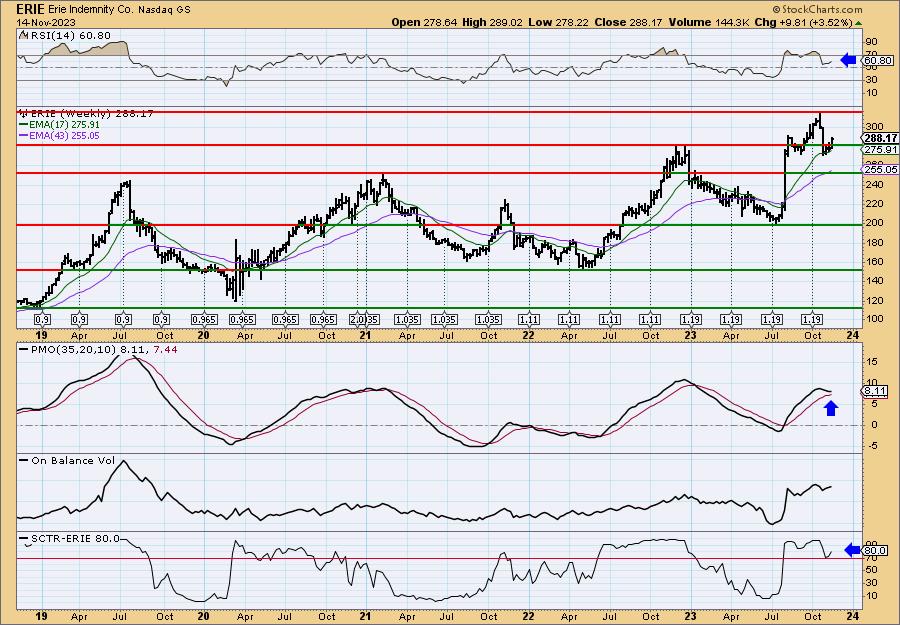Click the On Balance Vol panel label
Screen dimensions: 900x625
click(x=67, y=460)
